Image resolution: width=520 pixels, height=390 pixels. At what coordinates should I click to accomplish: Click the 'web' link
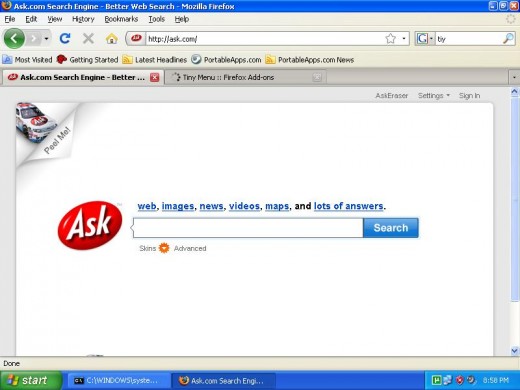click(147, 206)
